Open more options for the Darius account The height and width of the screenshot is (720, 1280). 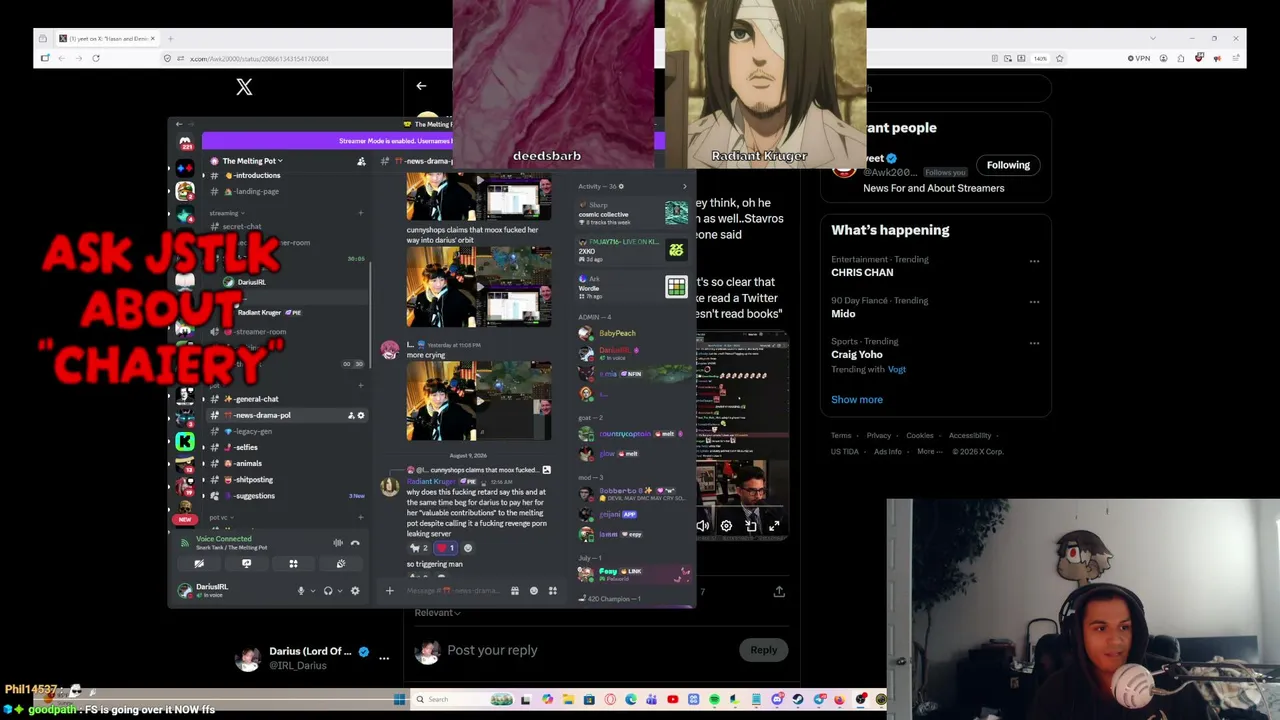384,658
